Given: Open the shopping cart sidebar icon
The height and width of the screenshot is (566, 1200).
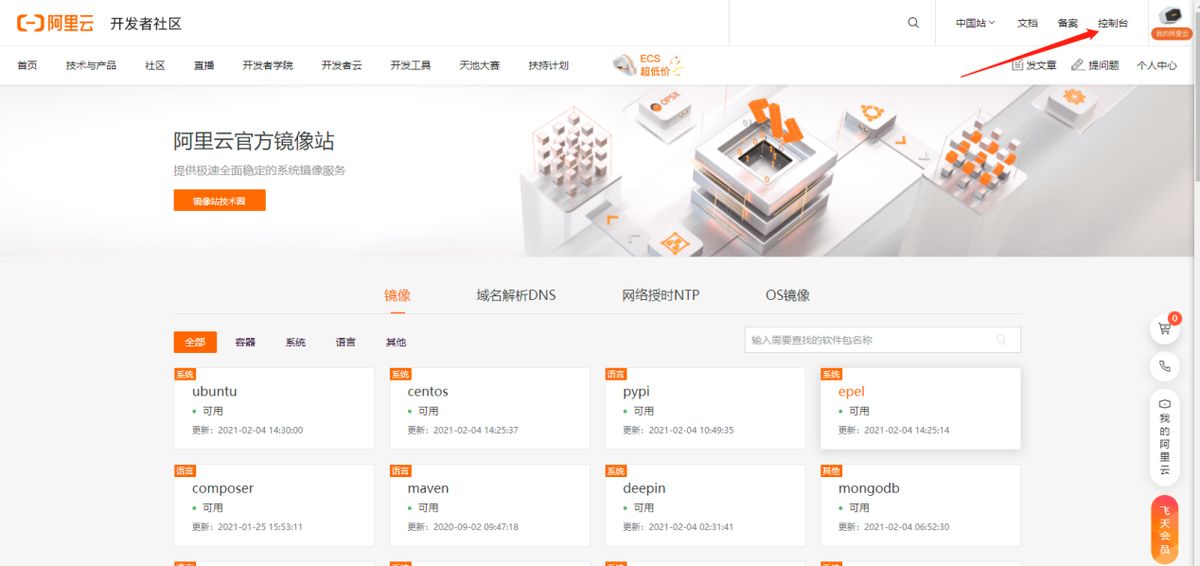Looking at the screenshot, I should [x=1165, y=328].
